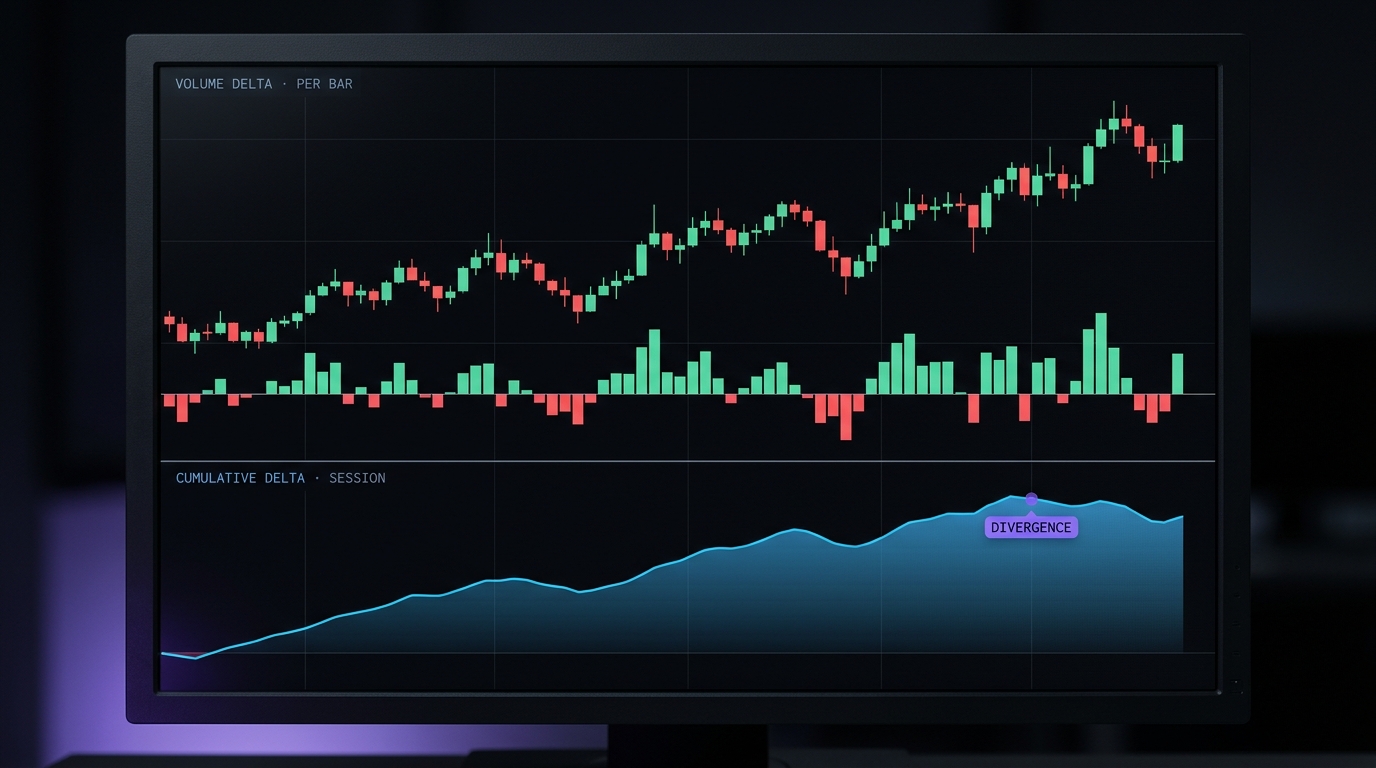Click the red candle at the deepest pullback low
Viewport: 1376px width, 768px height.
[x=846, y=267]
